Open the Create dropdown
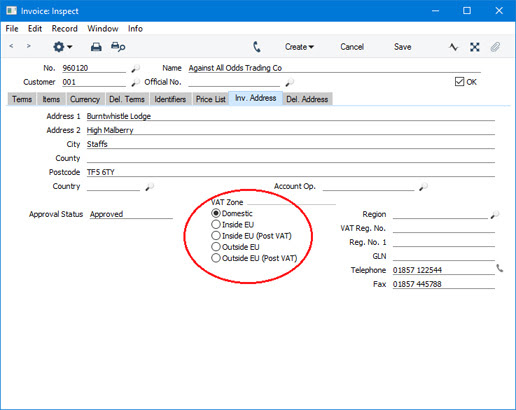 tap(299, 47)
